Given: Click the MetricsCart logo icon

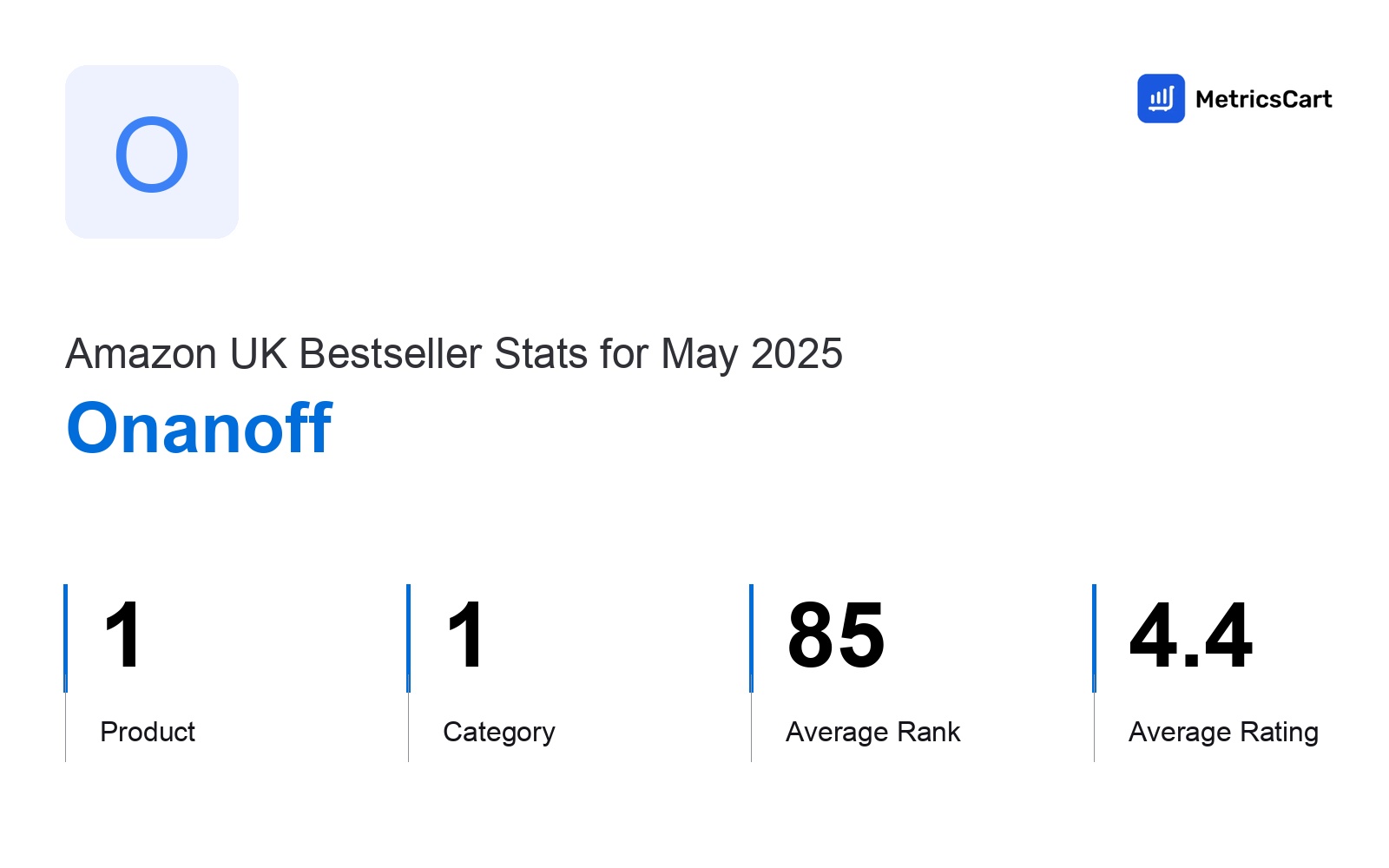Looking at the screenshot, I should pyautogui.click(x=1161, y=98).
